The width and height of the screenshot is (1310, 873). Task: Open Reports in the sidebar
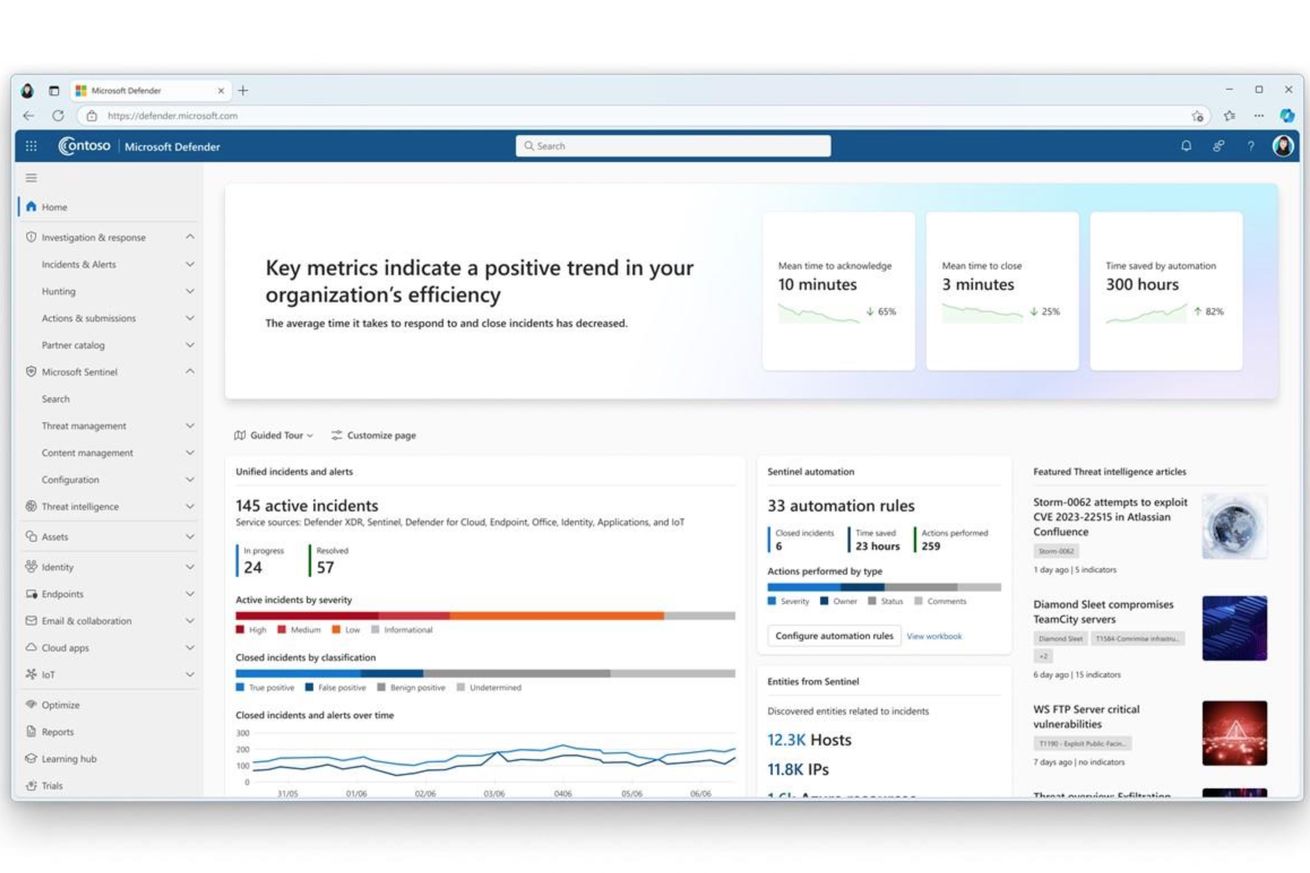(57, 732)
